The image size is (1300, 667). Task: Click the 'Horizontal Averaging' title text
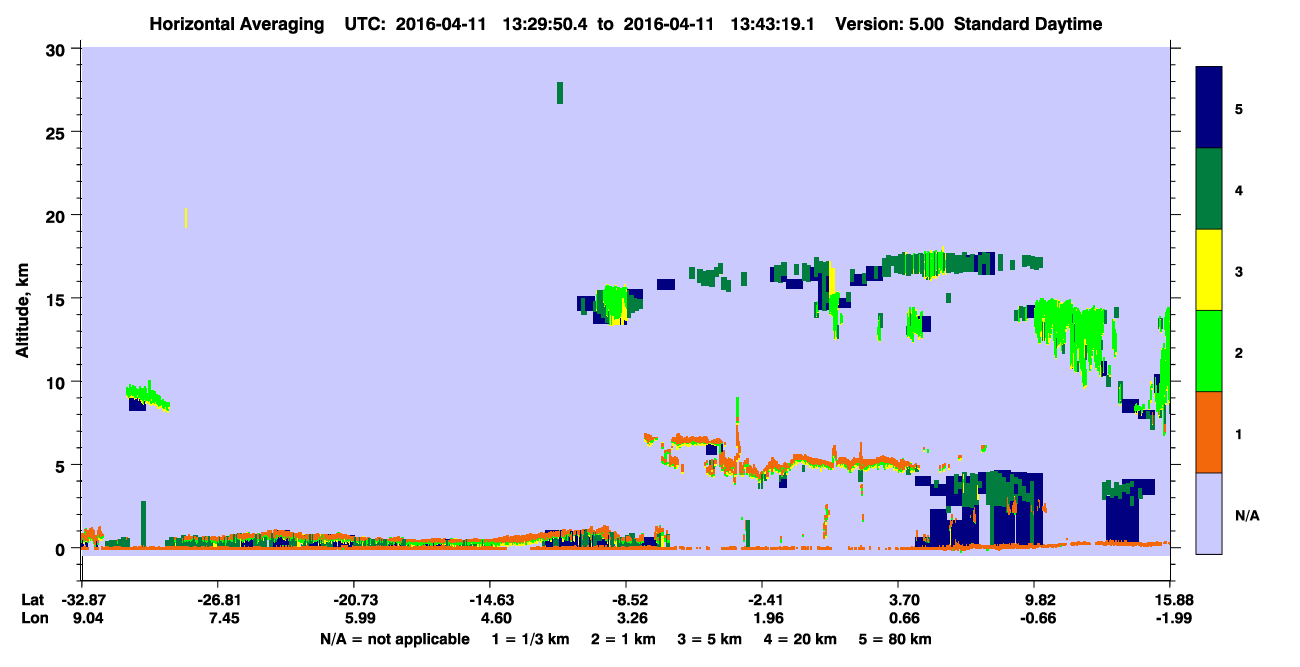[x=236, y=24]
